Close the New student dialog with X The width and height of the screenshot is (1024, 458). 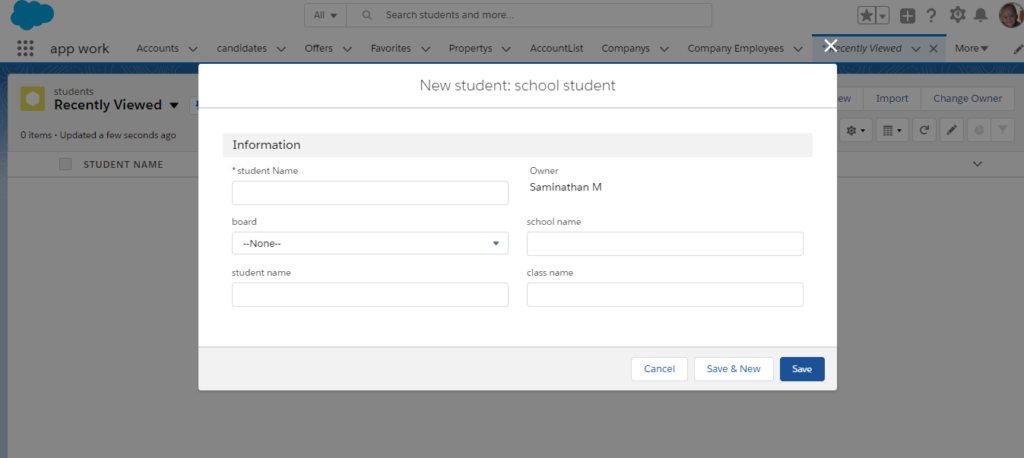coord(830,45)
